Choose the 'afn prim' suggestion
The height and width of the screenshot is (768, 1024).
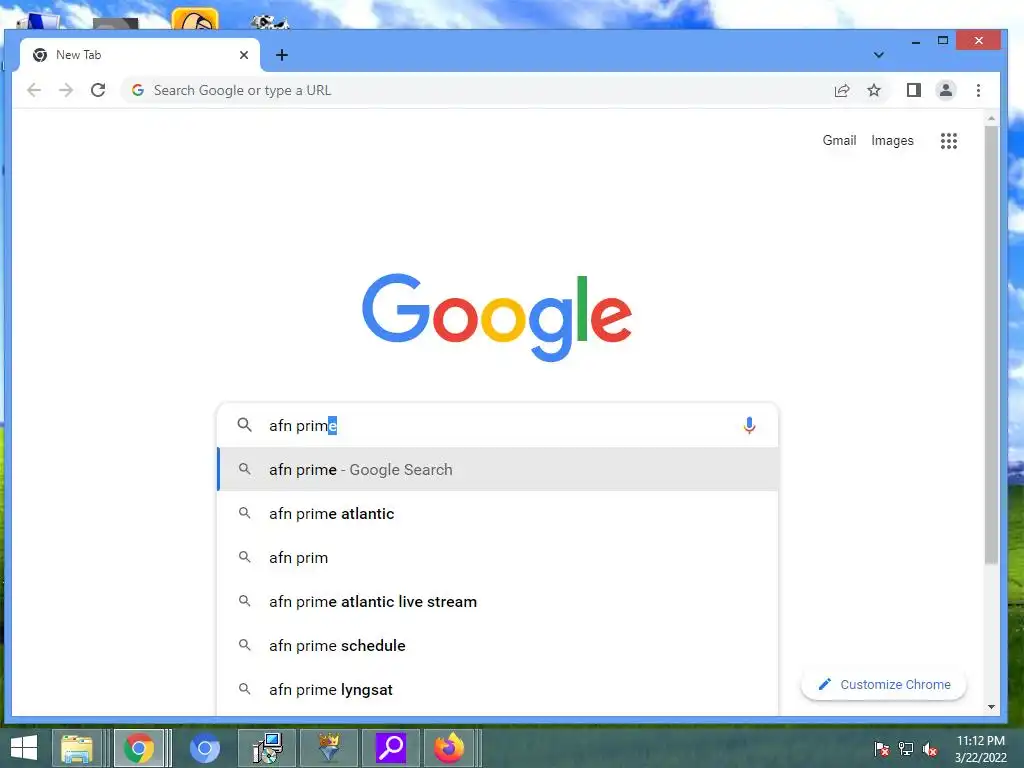point(498,558)
